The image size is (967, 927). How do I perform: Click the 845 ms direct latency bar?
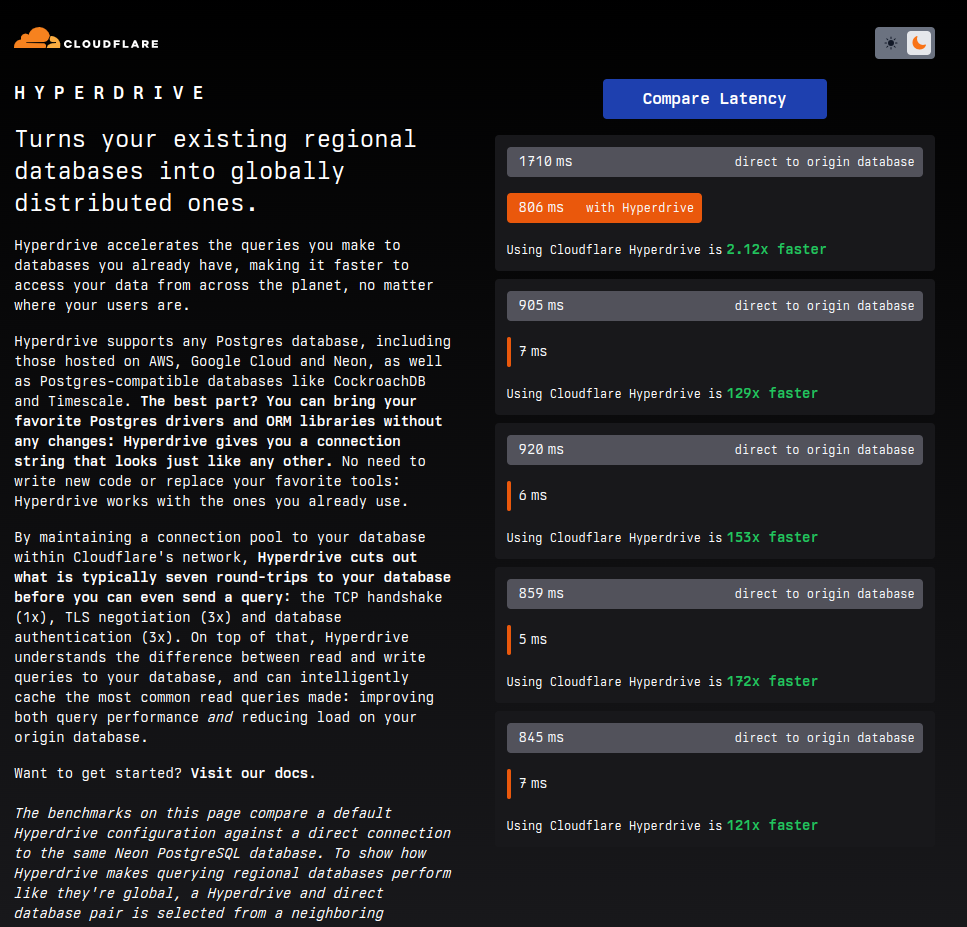point(714,738)
